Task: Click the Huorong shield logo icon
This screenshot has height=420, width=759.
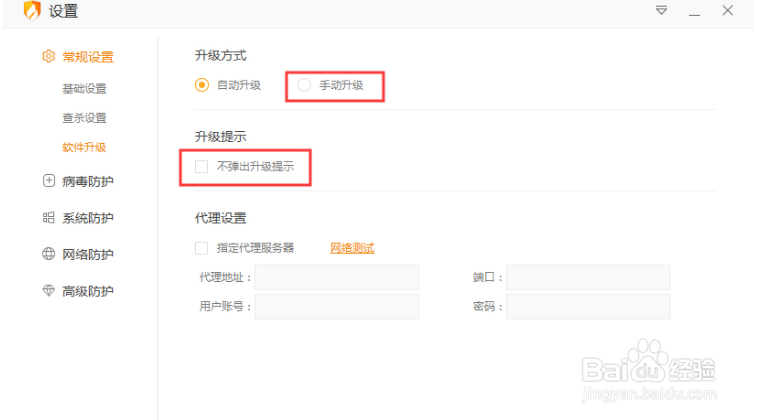Action: [32, 11]
